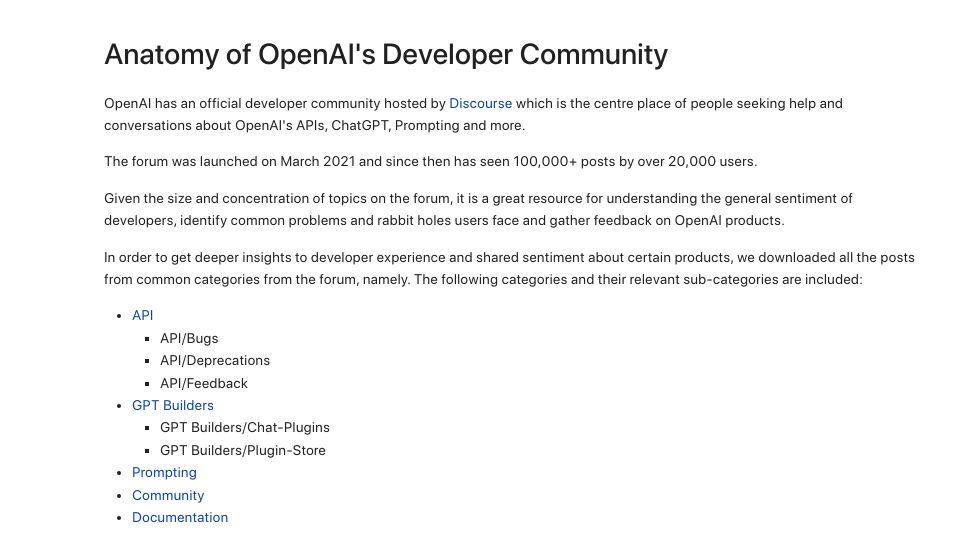This screenshot has height=540, width=960.
Task: Visit the Documentation link
Action: click(180, 517)
